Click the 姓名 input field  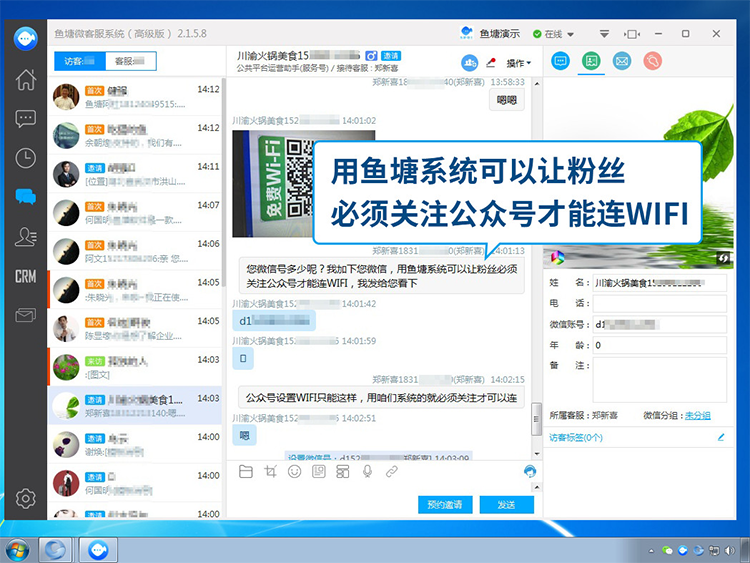point(660,283)
